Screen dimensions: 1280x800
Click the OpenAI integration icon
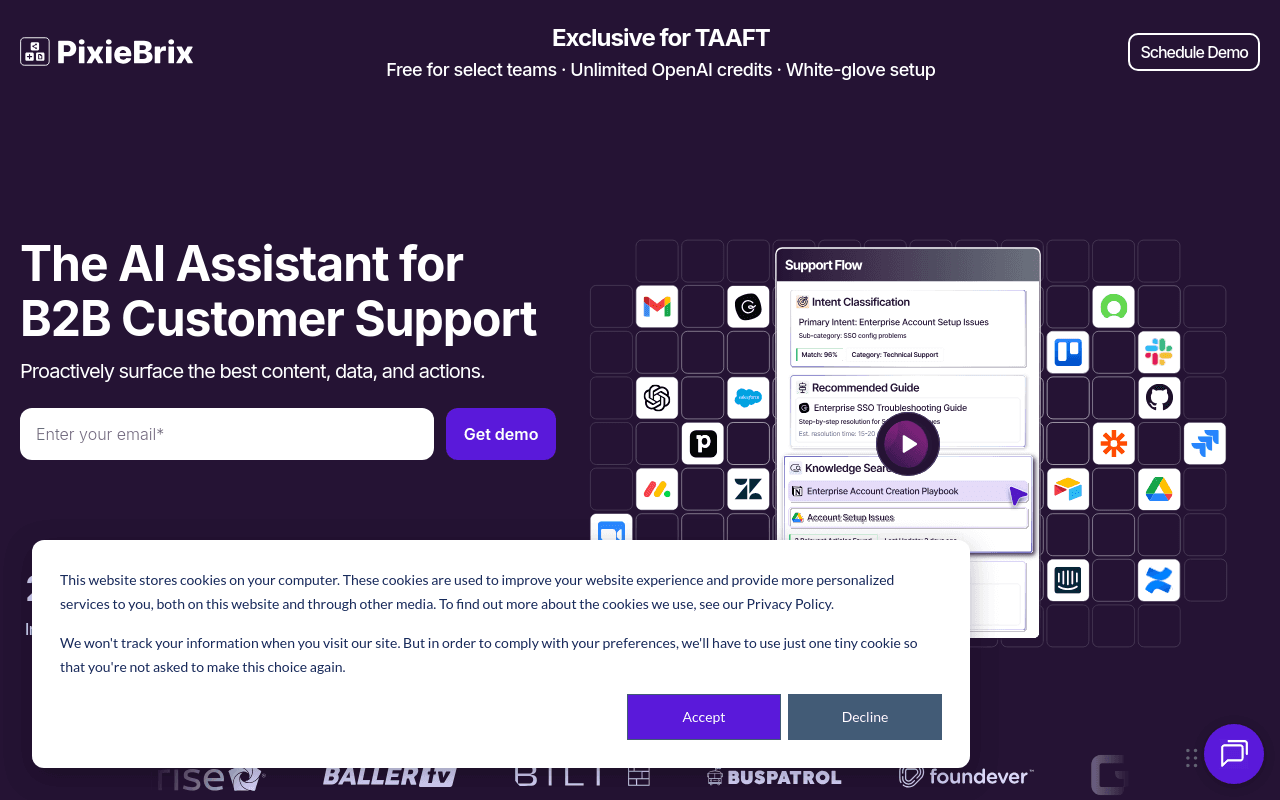click(657, 398)
